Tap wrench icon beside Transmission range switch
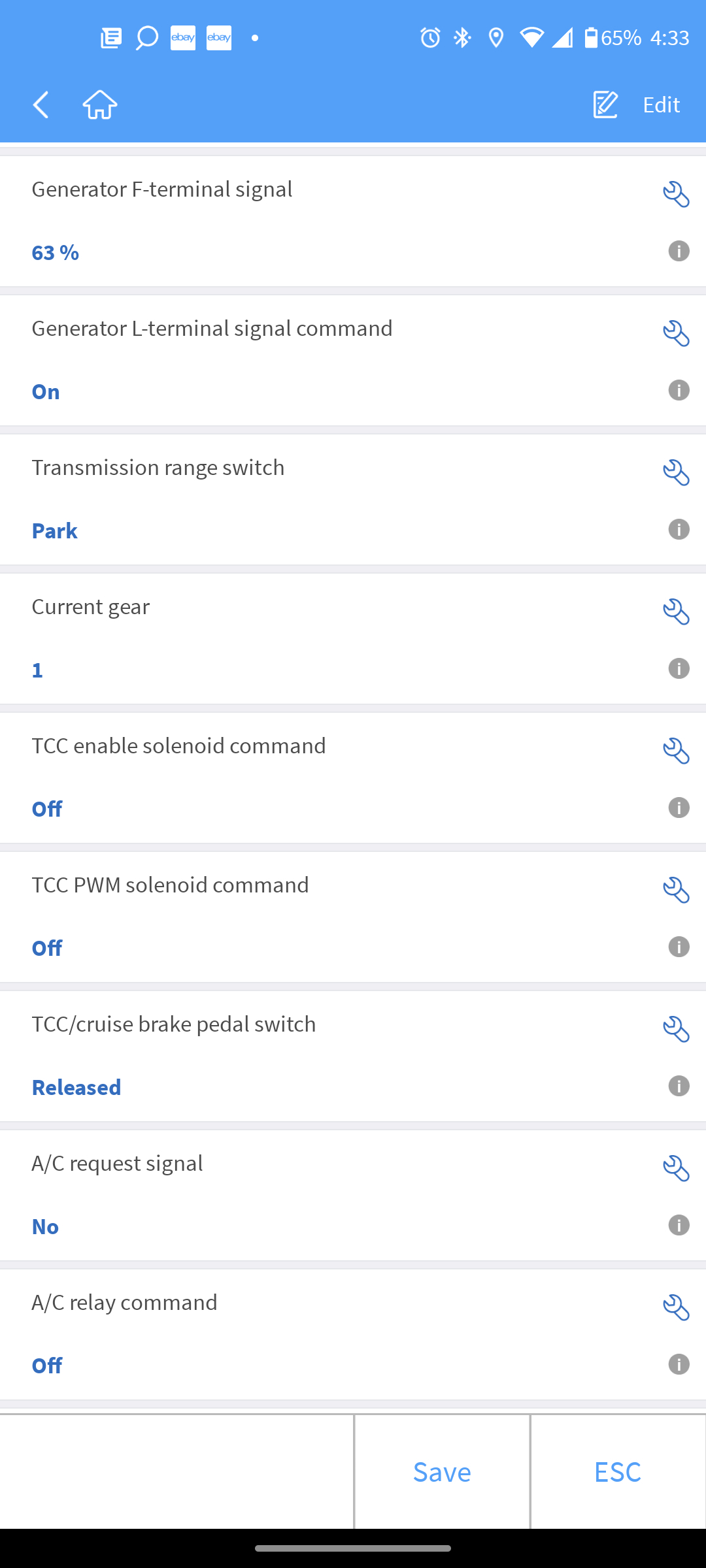Viewport: 706px width, 1568px height. [676, 472]
